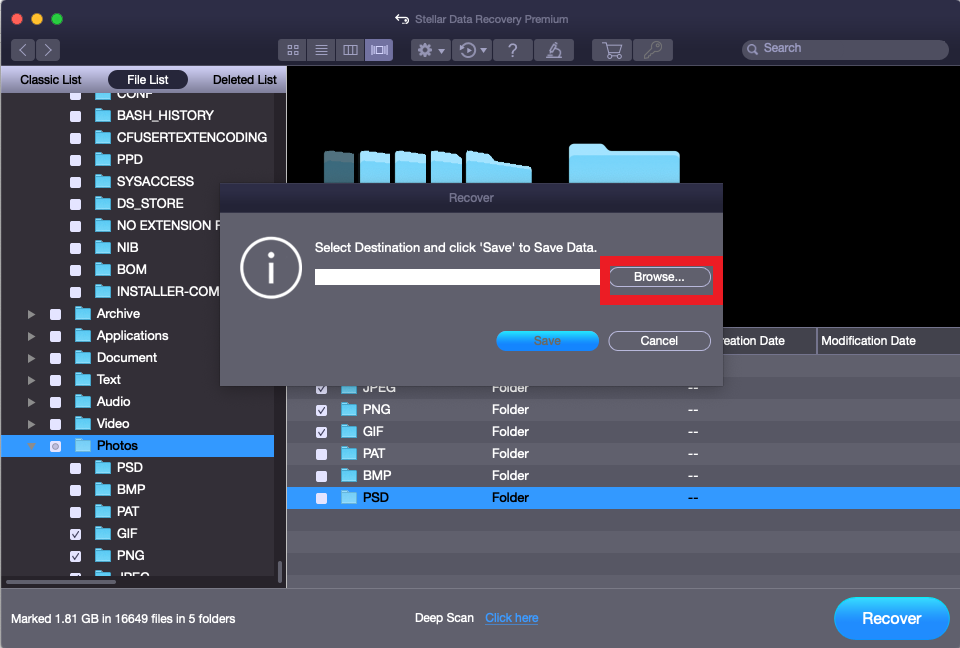
Task: Toggle the Photos folder checkbox
Action: click(56, 446)
